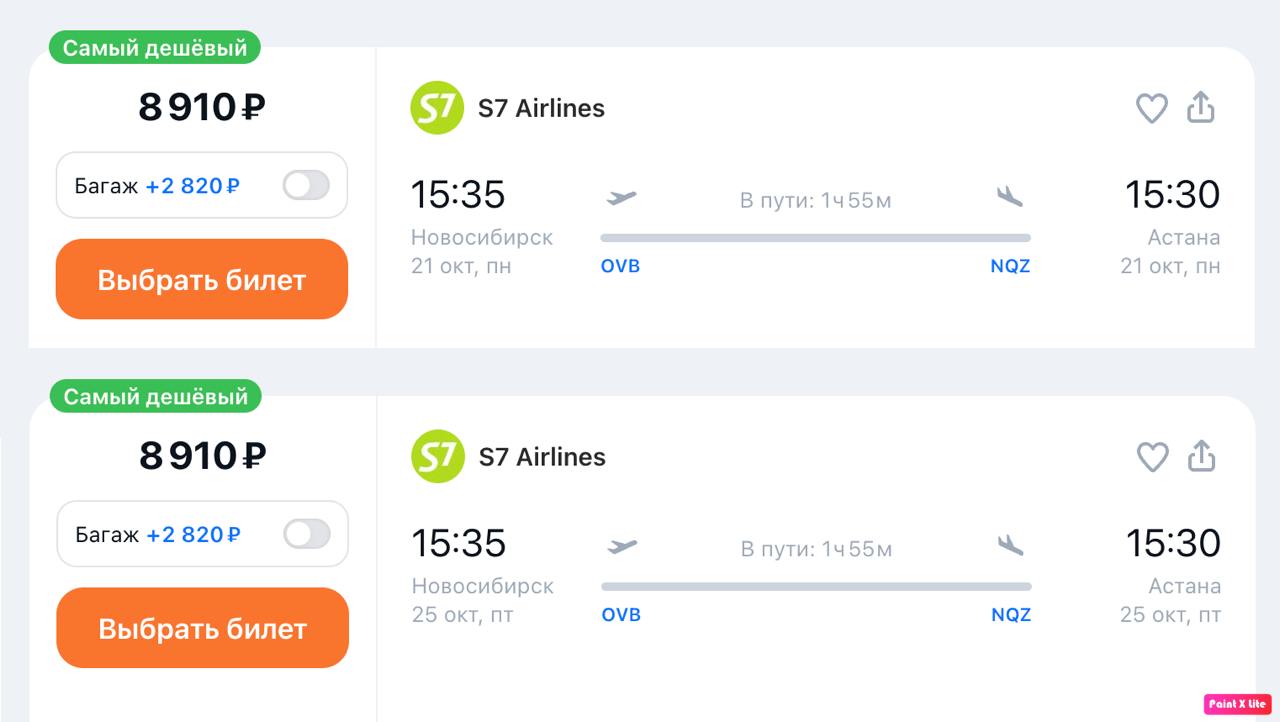The width and height of the screenshot is (1280, 722).
Task: Click S7 Airlines logo on second ticket
Action: pos(438,457)
